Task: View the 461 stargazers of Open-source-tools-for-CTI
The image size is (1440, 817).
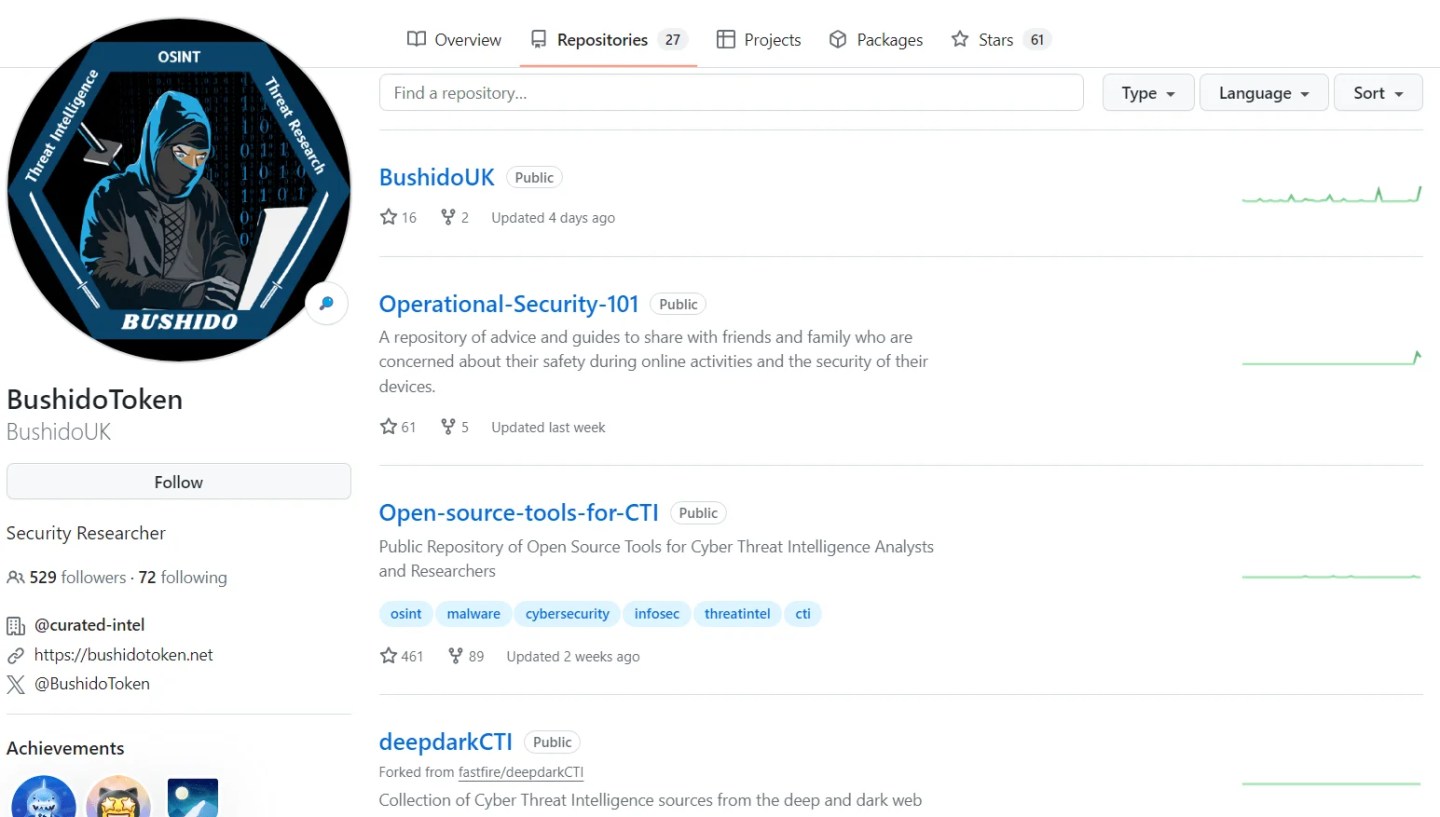Action: (402, 656)
